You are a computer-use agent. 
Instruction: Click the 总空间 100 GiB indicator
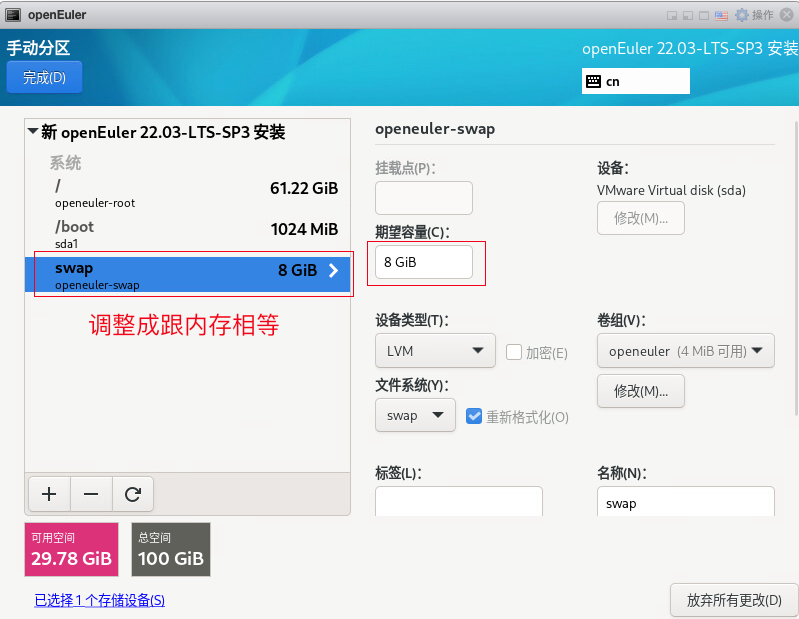coord(171,549)
